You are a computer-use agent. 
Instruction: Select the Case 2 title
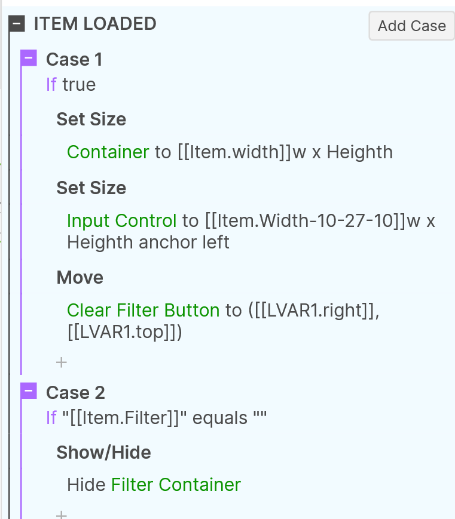click(76, 393)
